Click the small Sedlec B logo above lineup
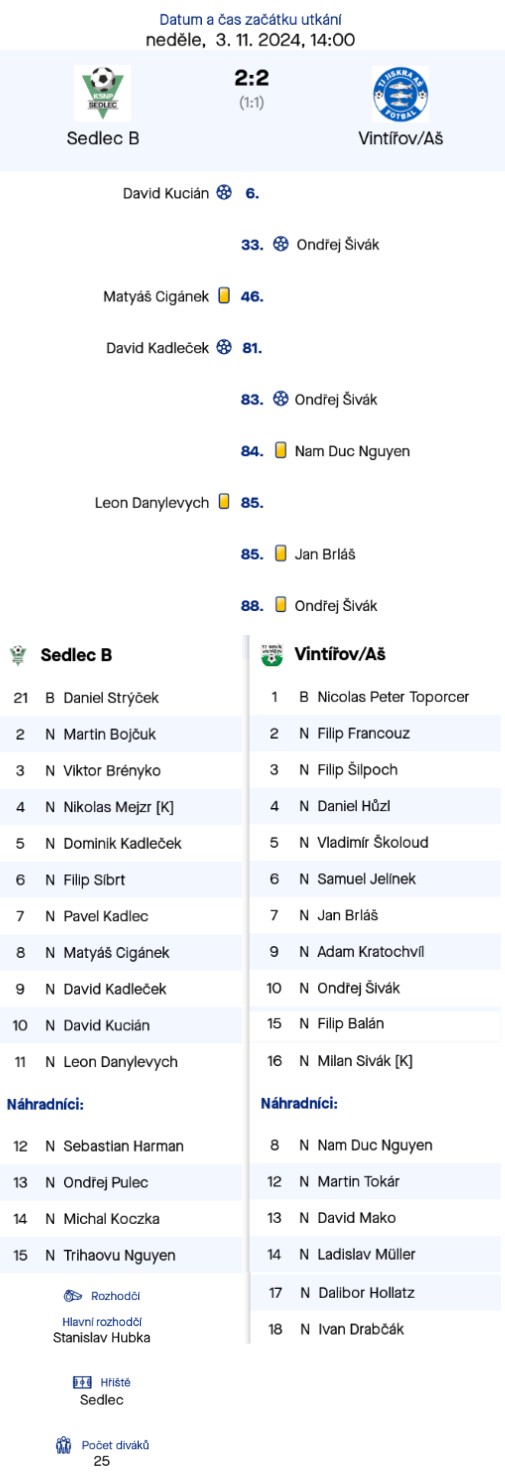Screen dimensions: 505x1475 point(17,656)
